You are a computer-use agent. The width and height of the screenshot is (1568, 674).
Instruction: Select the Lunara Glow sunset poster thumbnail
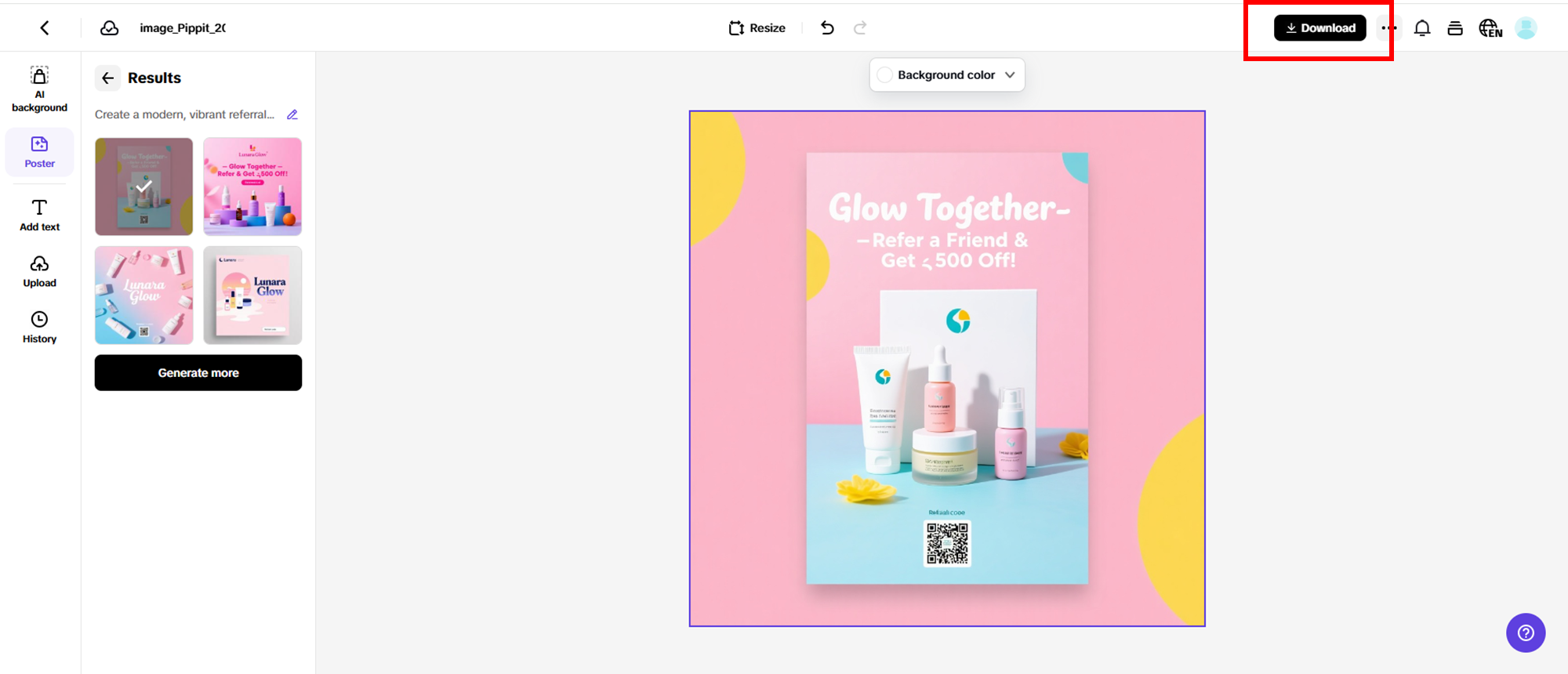click(252, 295)
